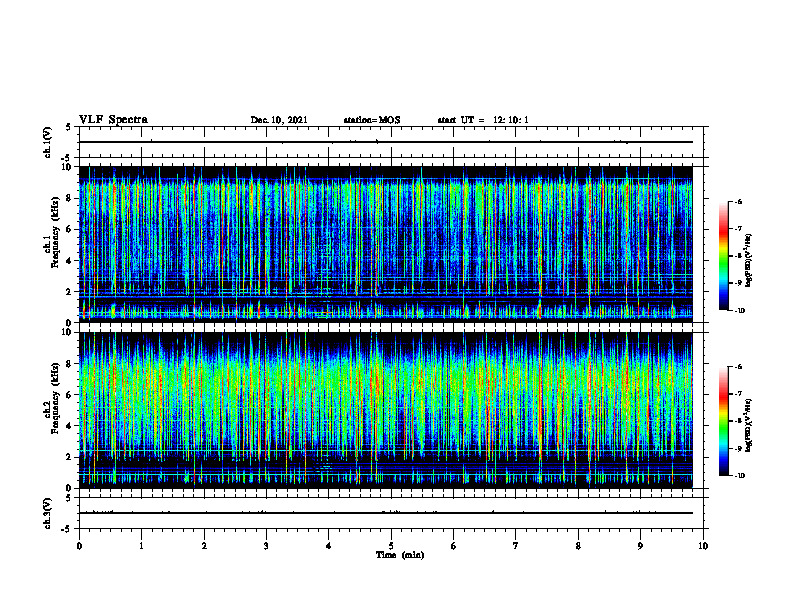Click the time axis tick label "8"
Image resolution: width=792 pixels, height=612 pixels.
pyautogui.click(x=578, y=546)
